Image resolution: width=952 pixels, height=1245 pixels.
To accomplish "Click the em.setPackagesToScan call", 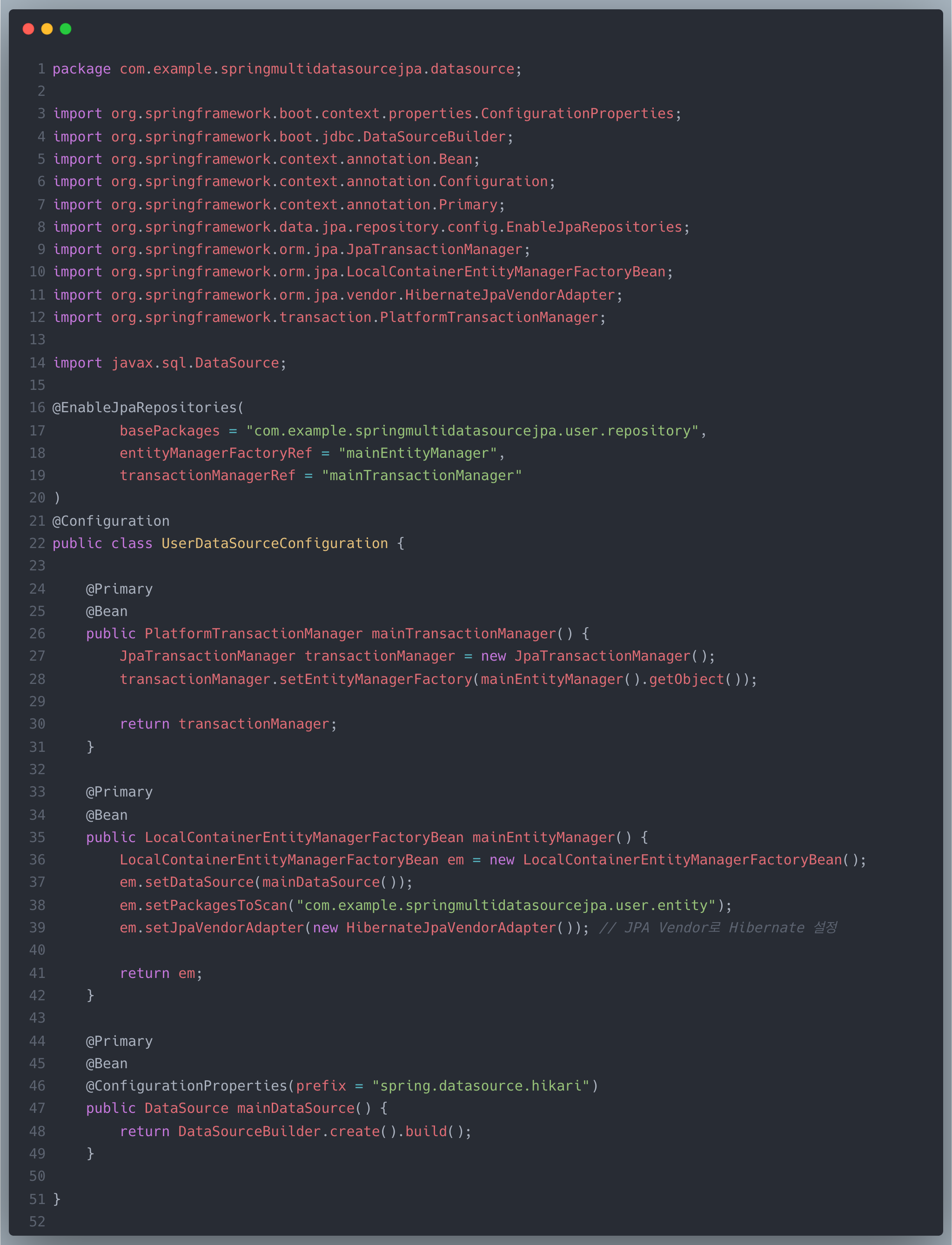I will click(426, 905).
